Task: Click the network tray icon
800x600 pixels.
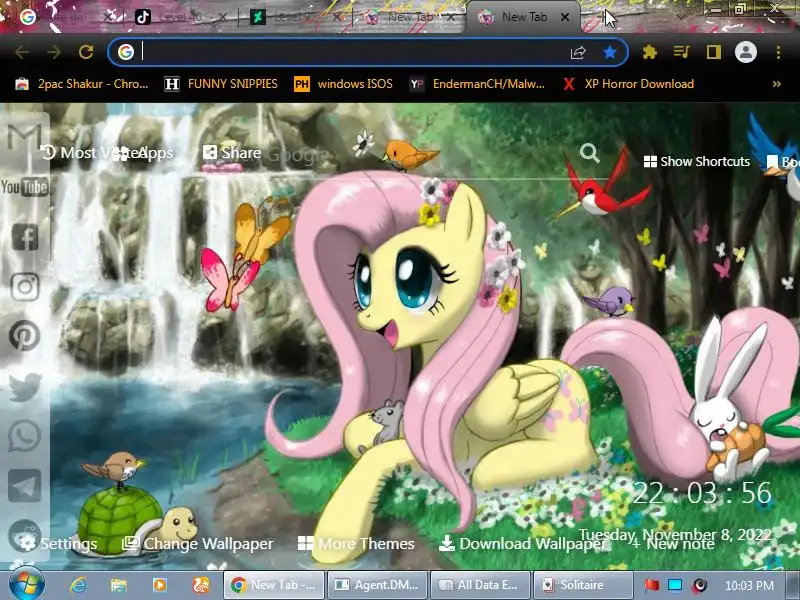Action: (x=675, y=585)
